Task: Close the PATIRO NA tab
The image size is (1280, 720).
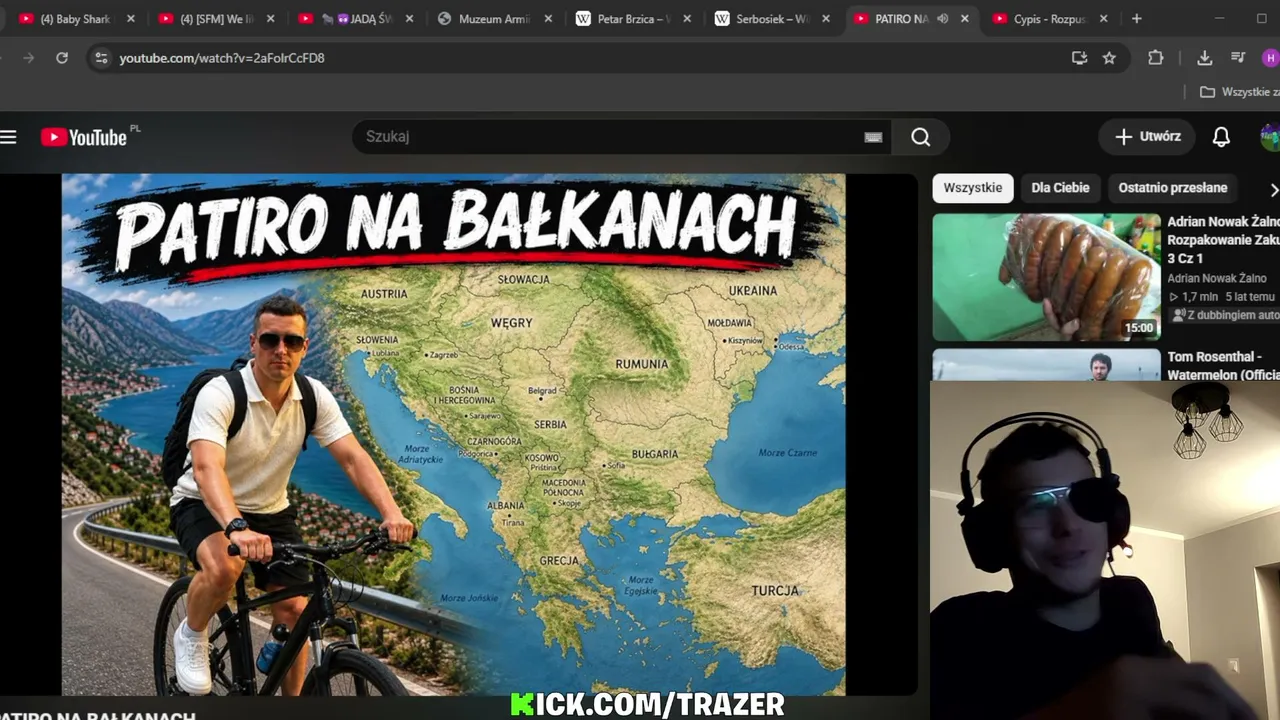Action: click(964, 19)
